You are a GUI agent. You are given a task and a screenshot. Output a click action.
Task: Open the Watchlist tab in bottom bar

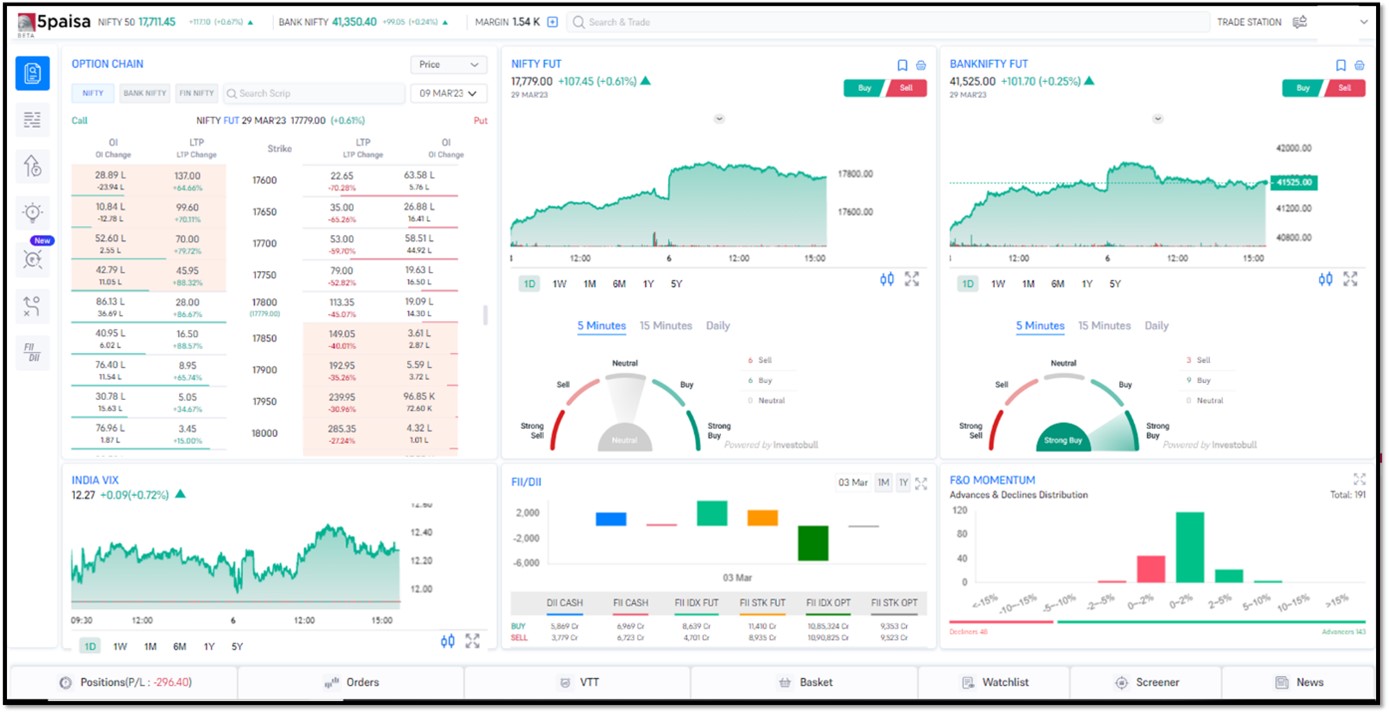tap(994, 682)
